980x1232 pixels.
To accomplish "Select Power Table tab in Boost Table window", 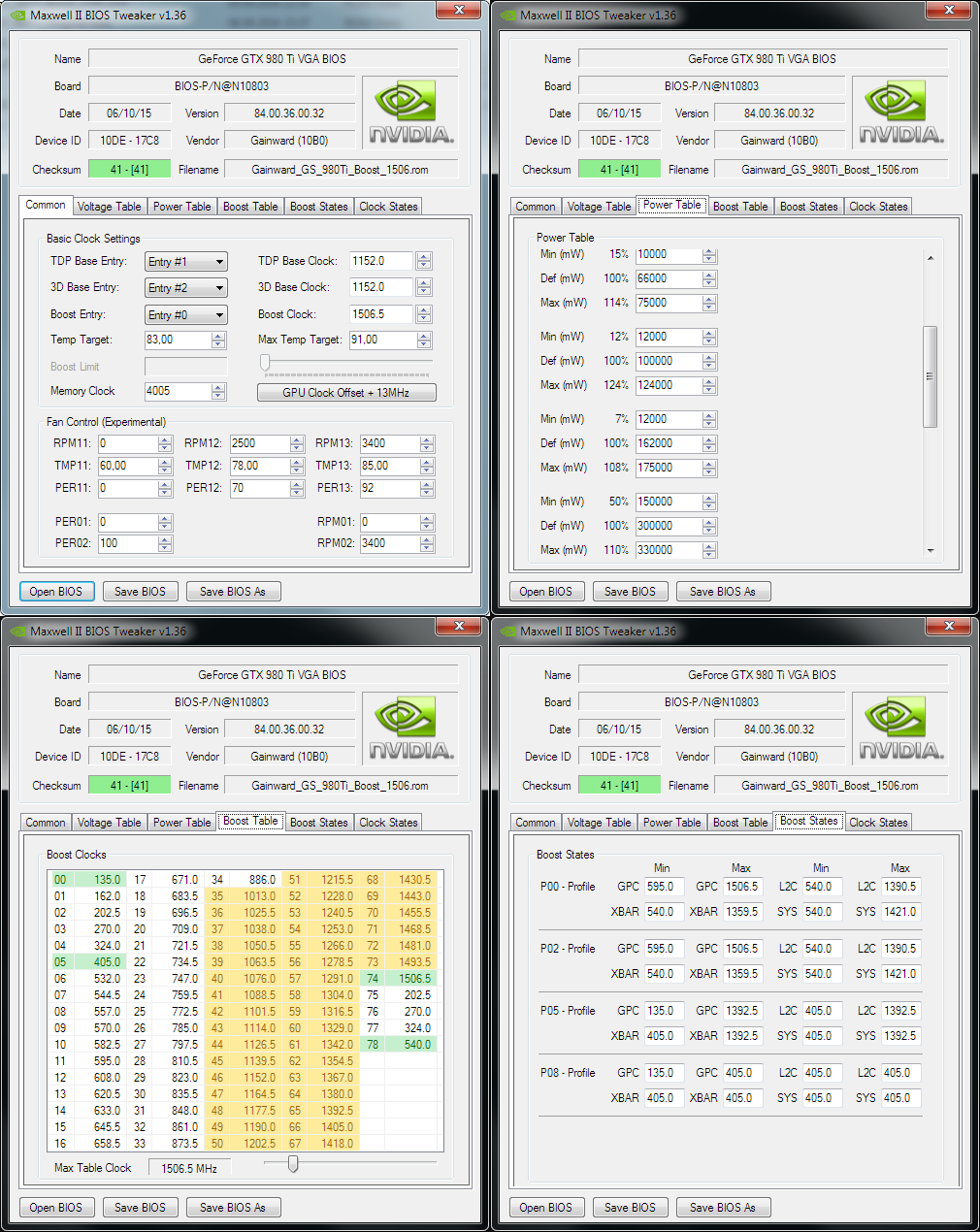I will pyautogui.click(x=181, y=823).
